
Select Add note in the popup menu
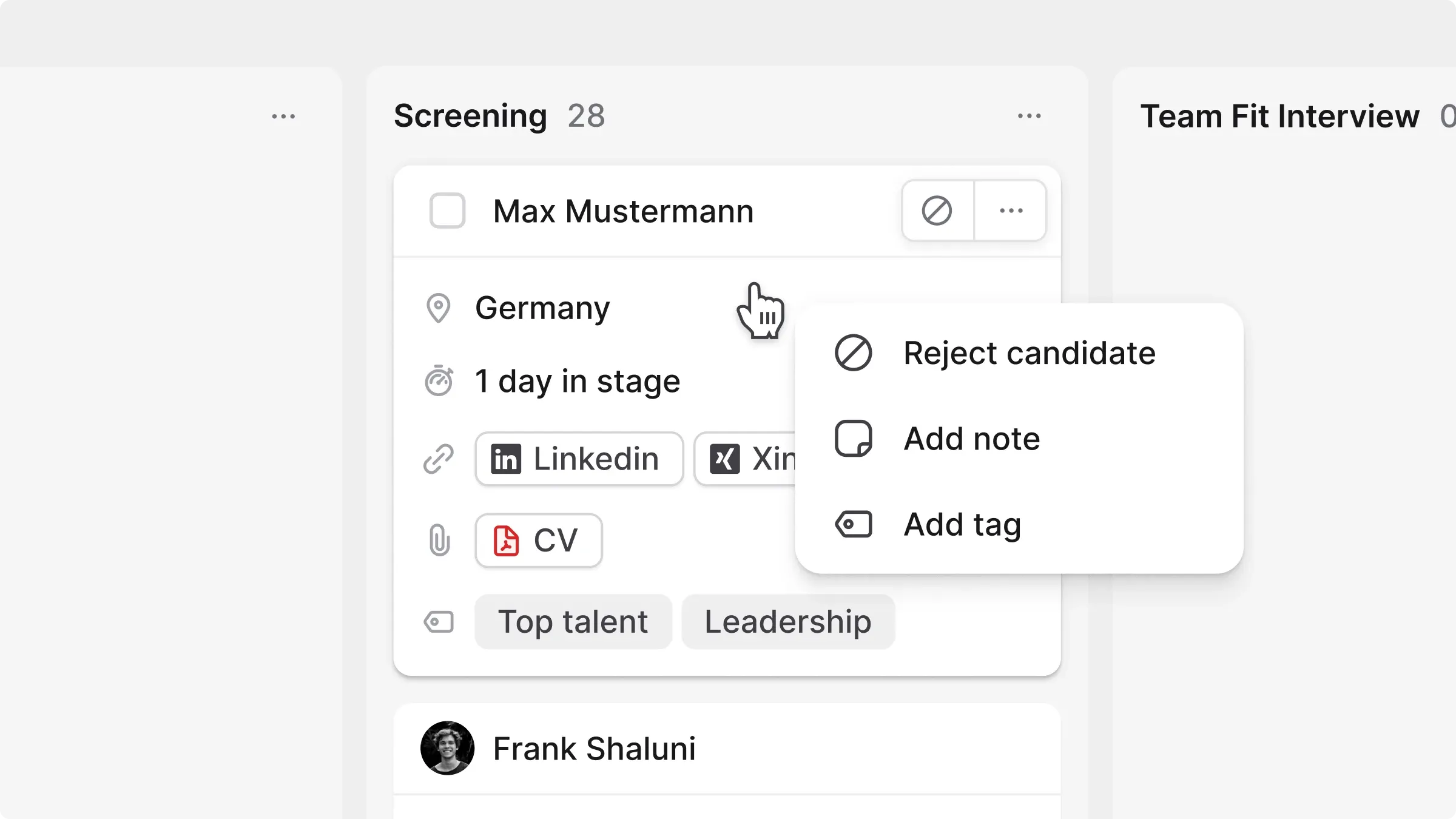pos(1019,439)
